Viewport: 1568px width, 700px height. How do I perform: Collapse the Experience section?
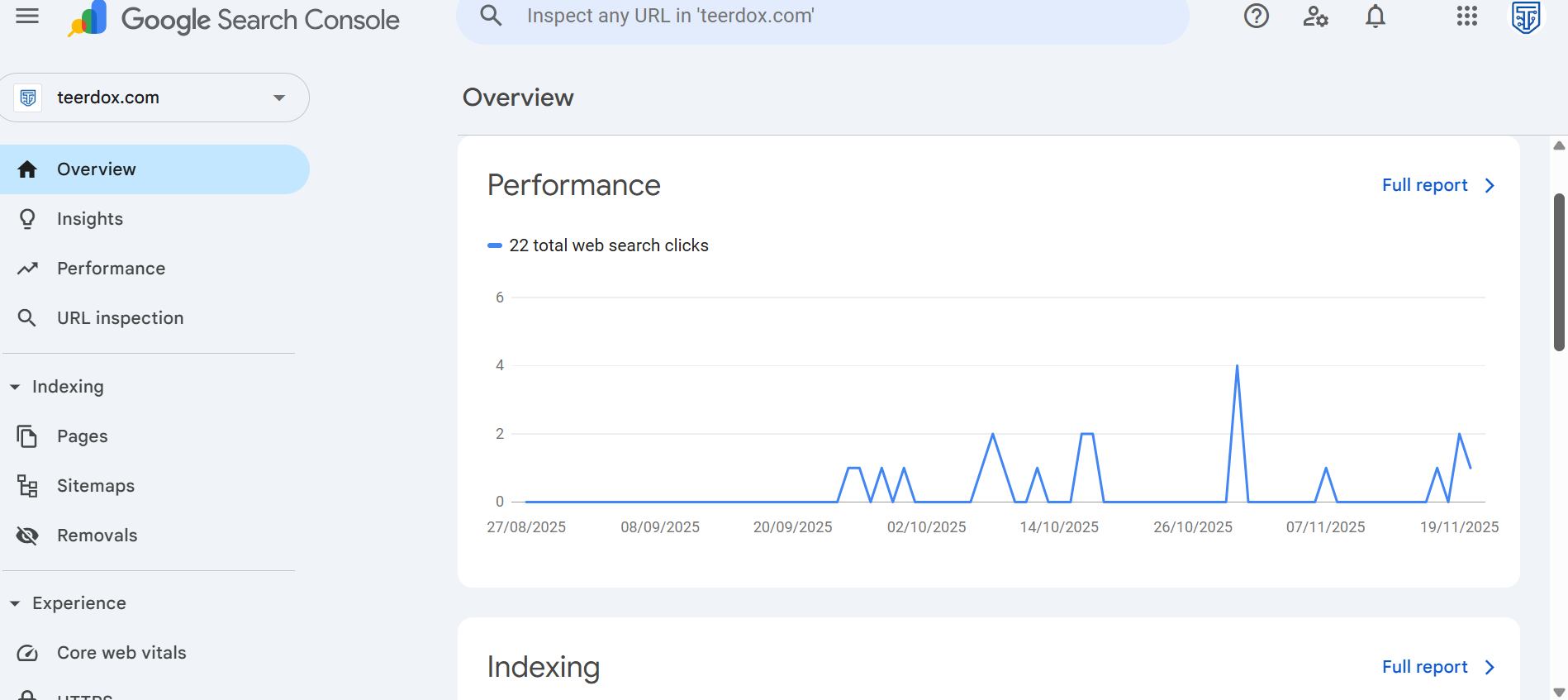(15, 603)
